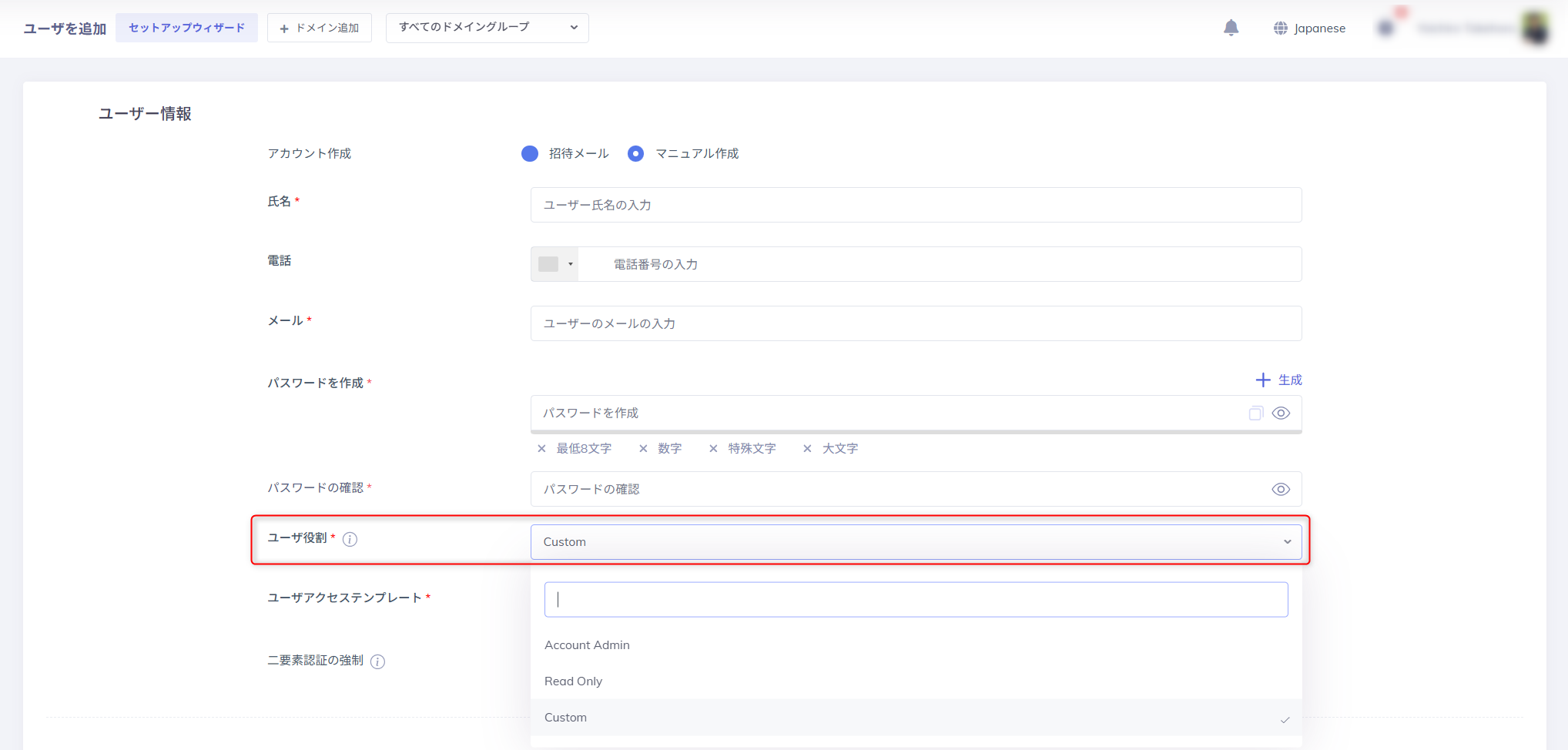Open the phone country code selector

point(554,263)
